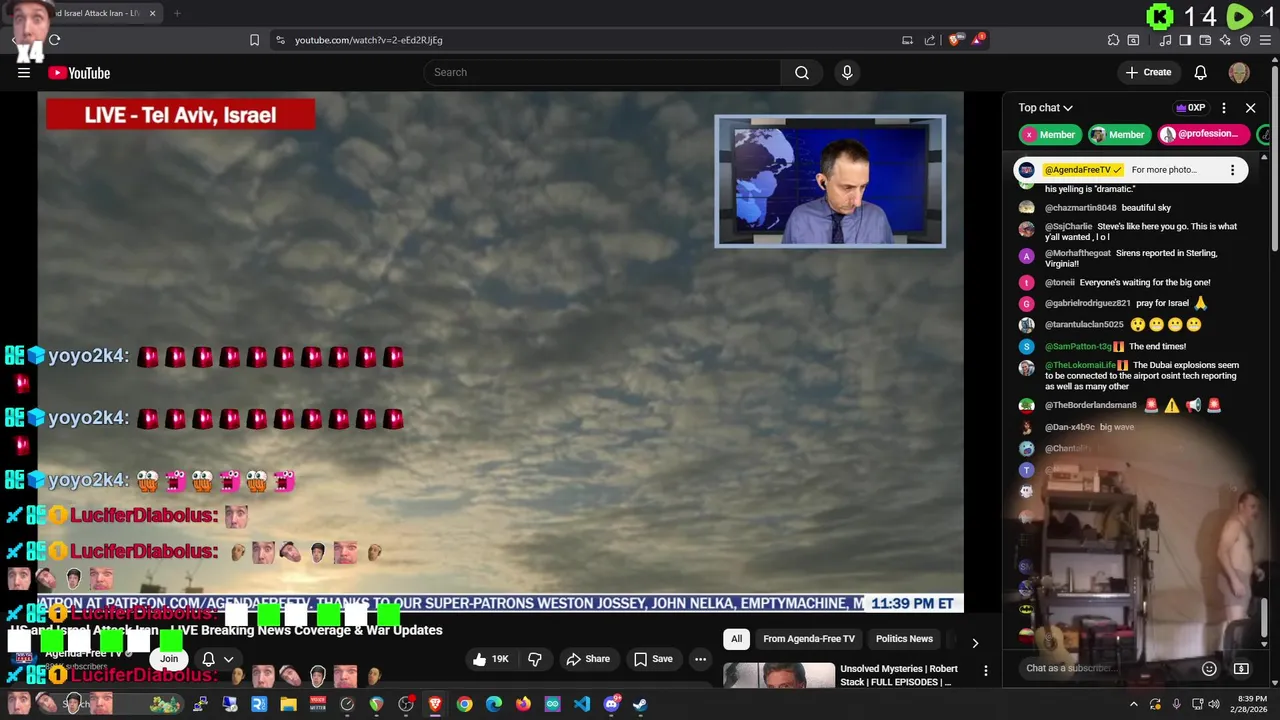Click @gabrielrodriguez821 chat message
This screenshot has height=720, width=1280.
pos(1126,303)
